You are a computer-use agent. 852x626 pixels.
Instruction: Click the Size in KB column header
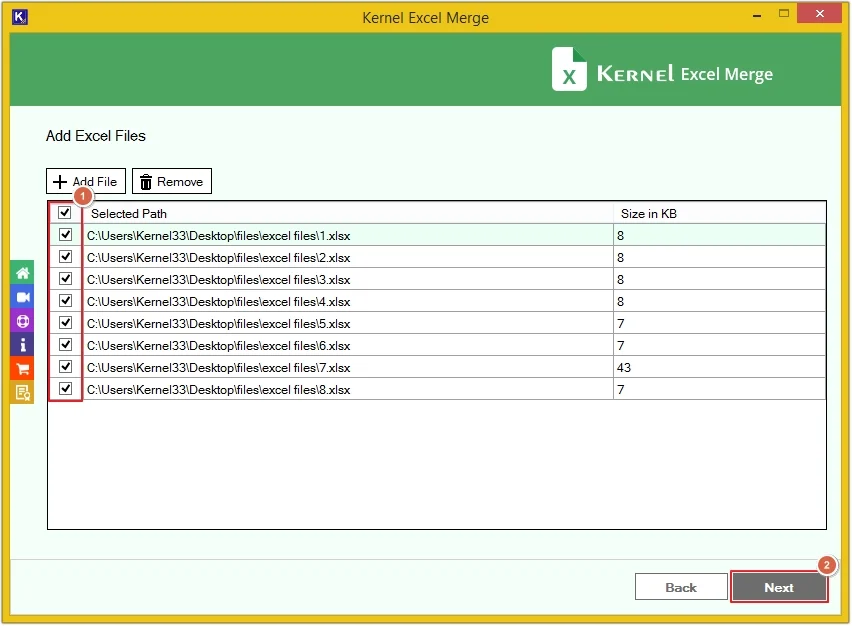pos(719,214)
